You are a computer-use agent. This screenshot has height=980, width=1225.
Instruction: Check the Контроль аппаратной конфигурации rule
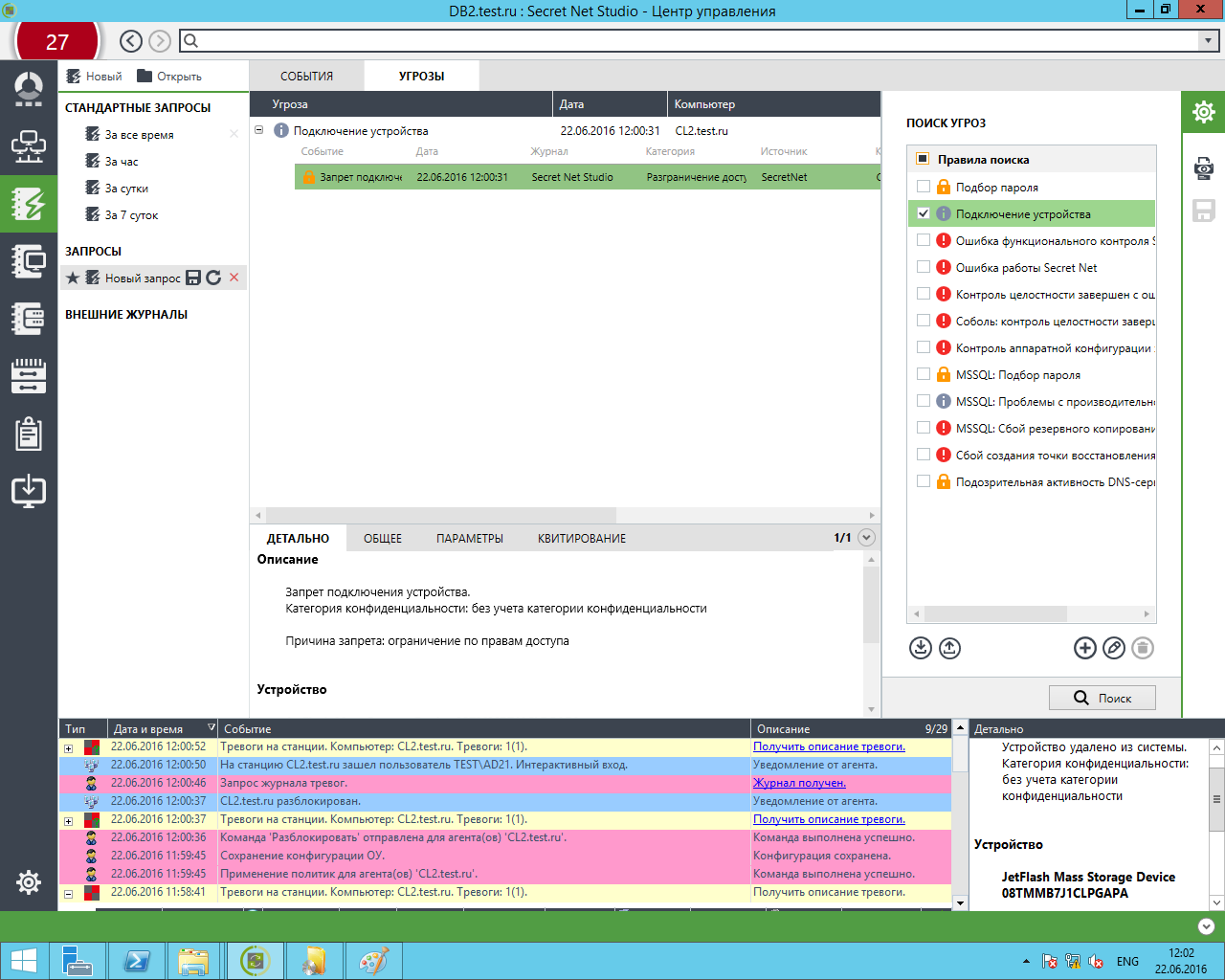(924, 347)
